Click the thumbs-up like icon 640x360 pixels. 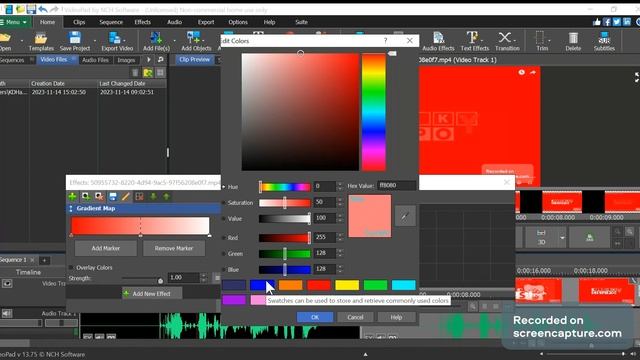597,22
